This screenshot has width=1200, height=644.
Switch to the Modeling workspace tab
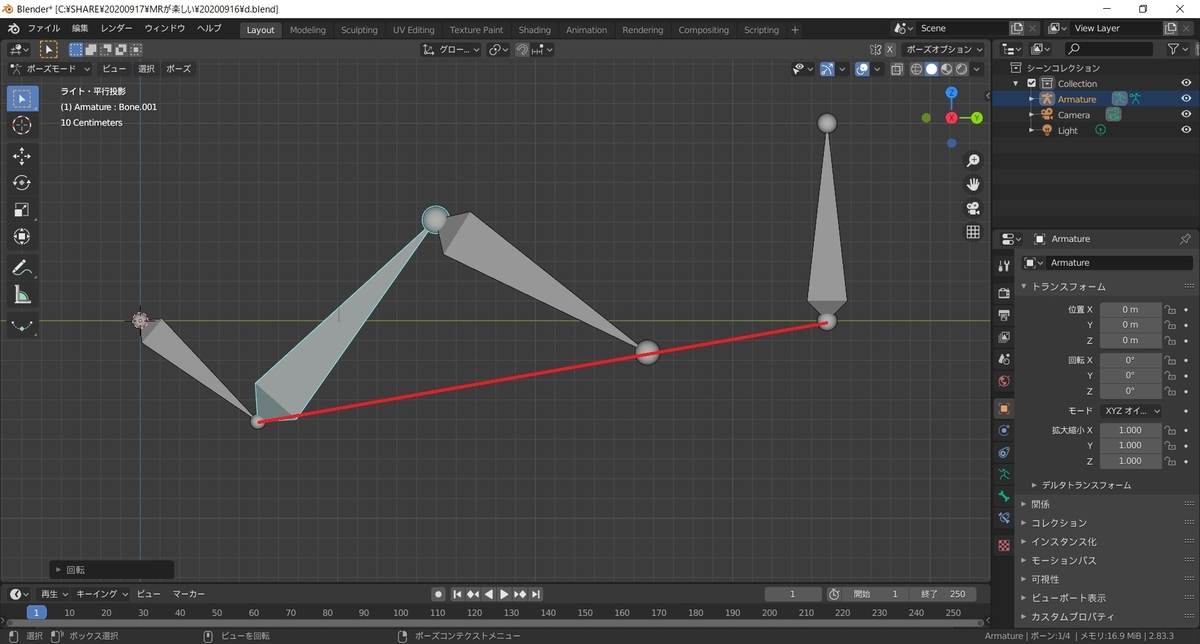coord(308,30)
